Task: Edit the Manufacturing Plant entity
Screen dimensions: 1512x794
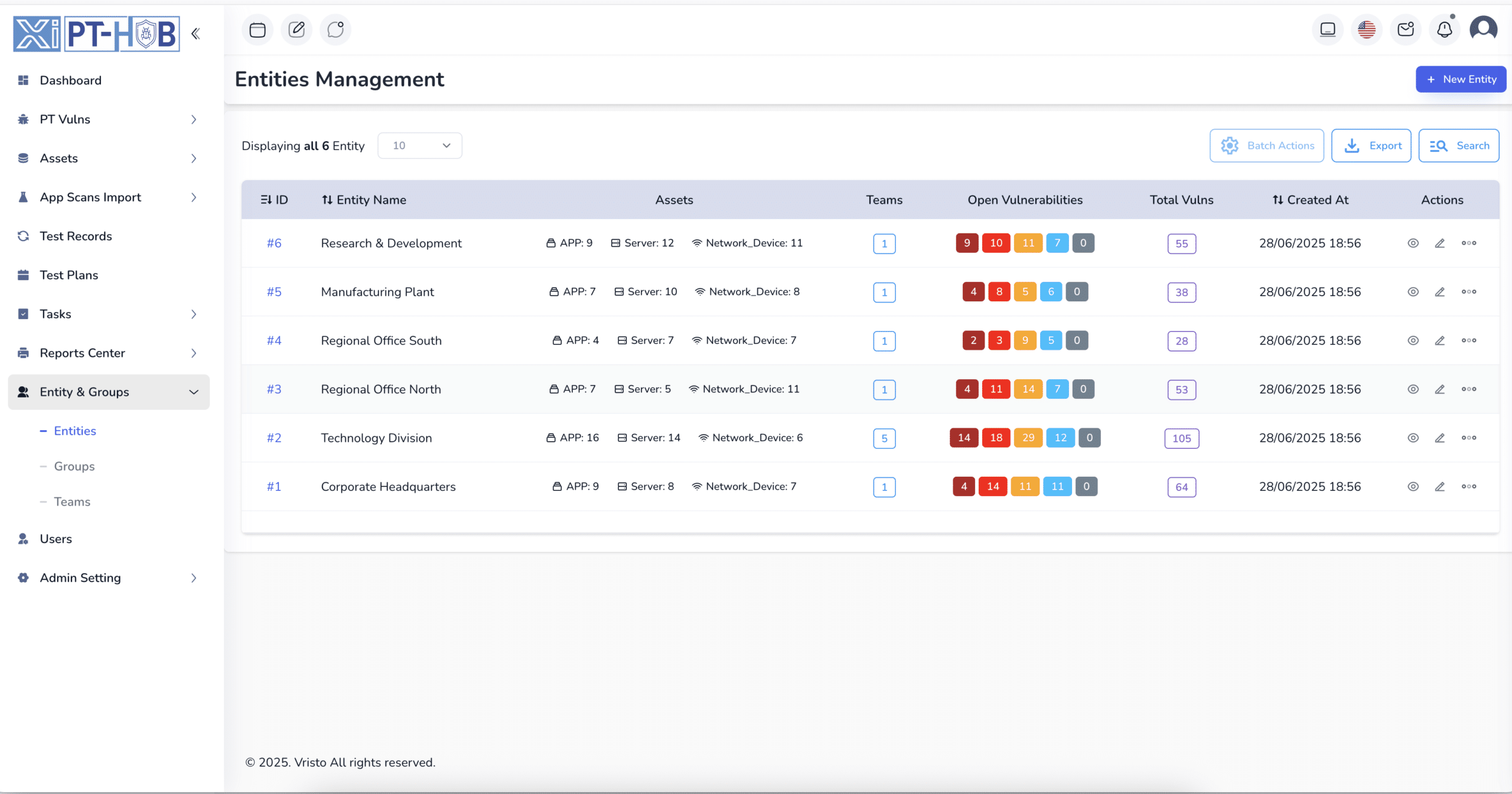Action: (x=1440, y=292)
